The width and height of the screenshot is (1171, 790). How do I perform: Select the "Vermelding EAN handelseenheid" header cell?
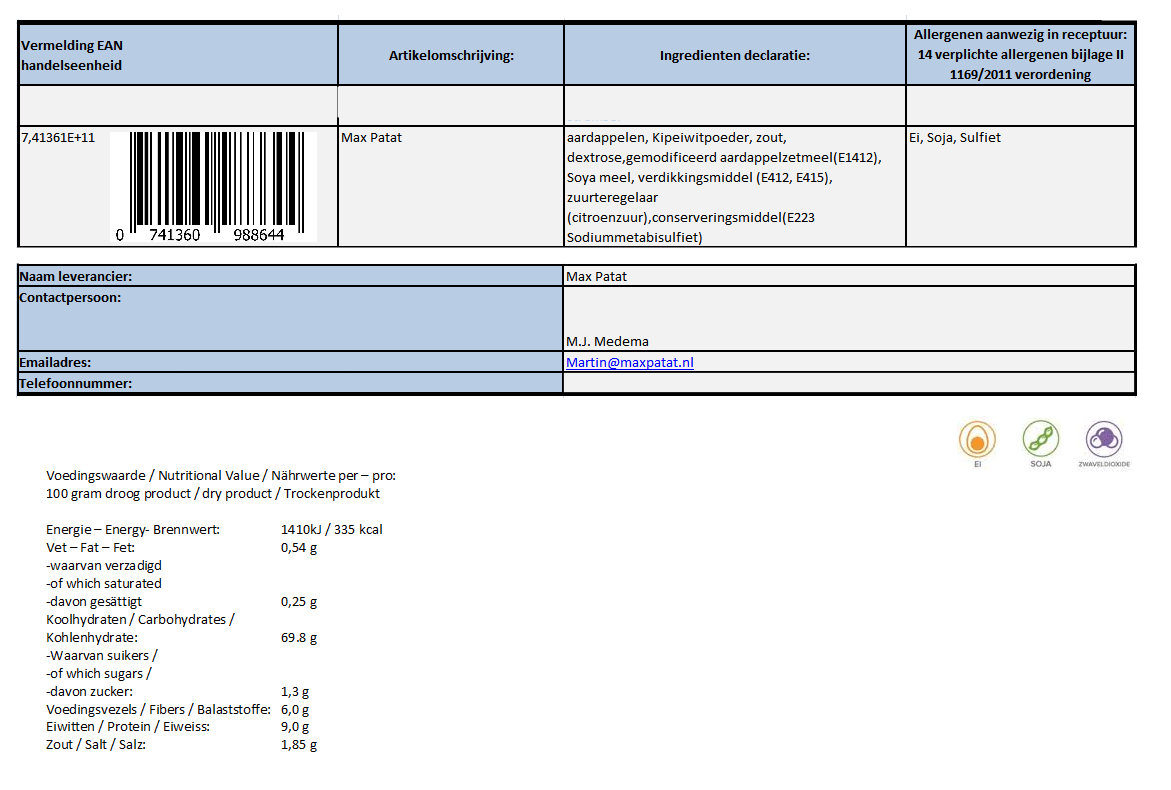(178, 55)
